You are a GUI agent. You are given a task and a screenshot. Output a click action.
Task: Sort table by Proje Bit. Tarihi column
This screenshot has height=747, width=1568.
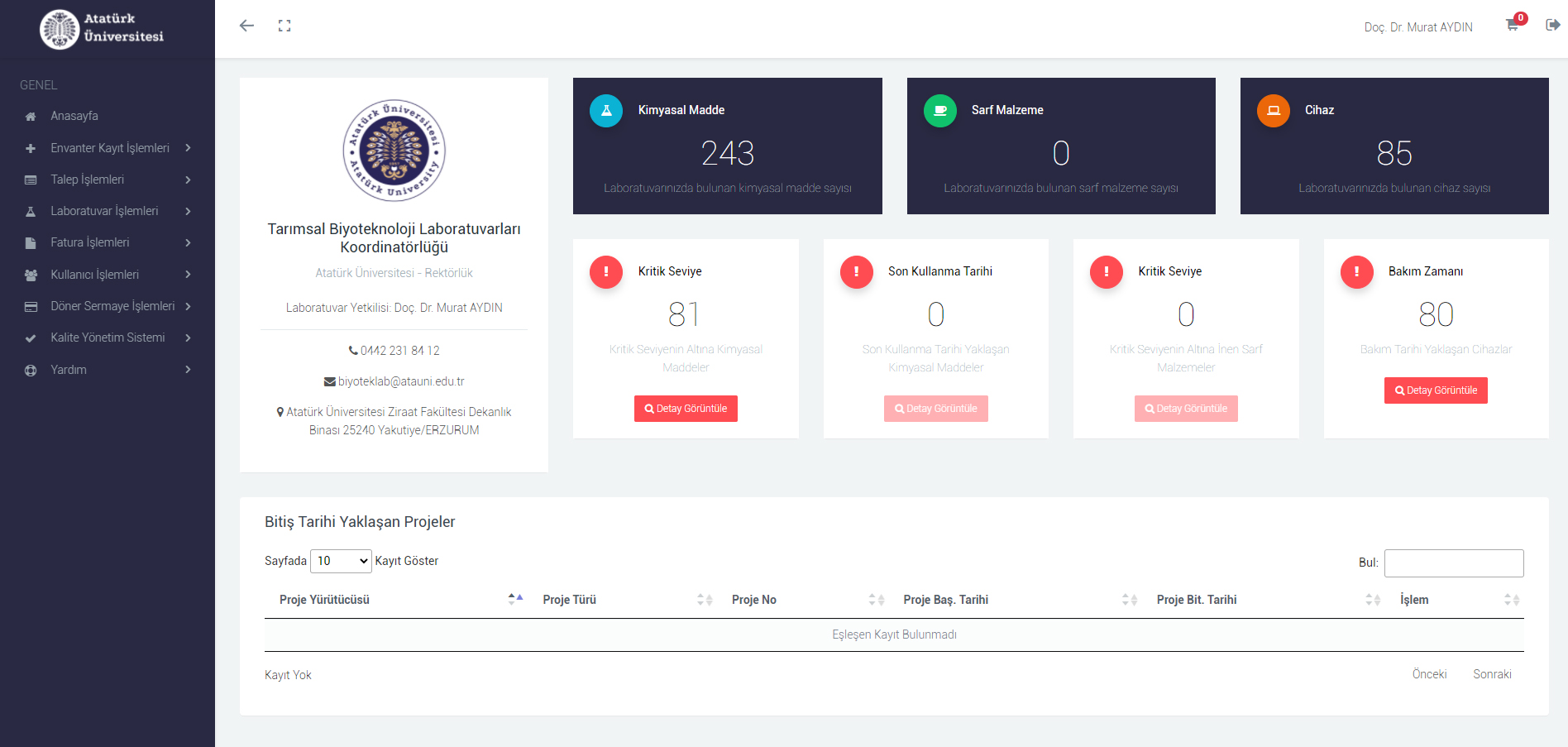tap(1196, 600)
